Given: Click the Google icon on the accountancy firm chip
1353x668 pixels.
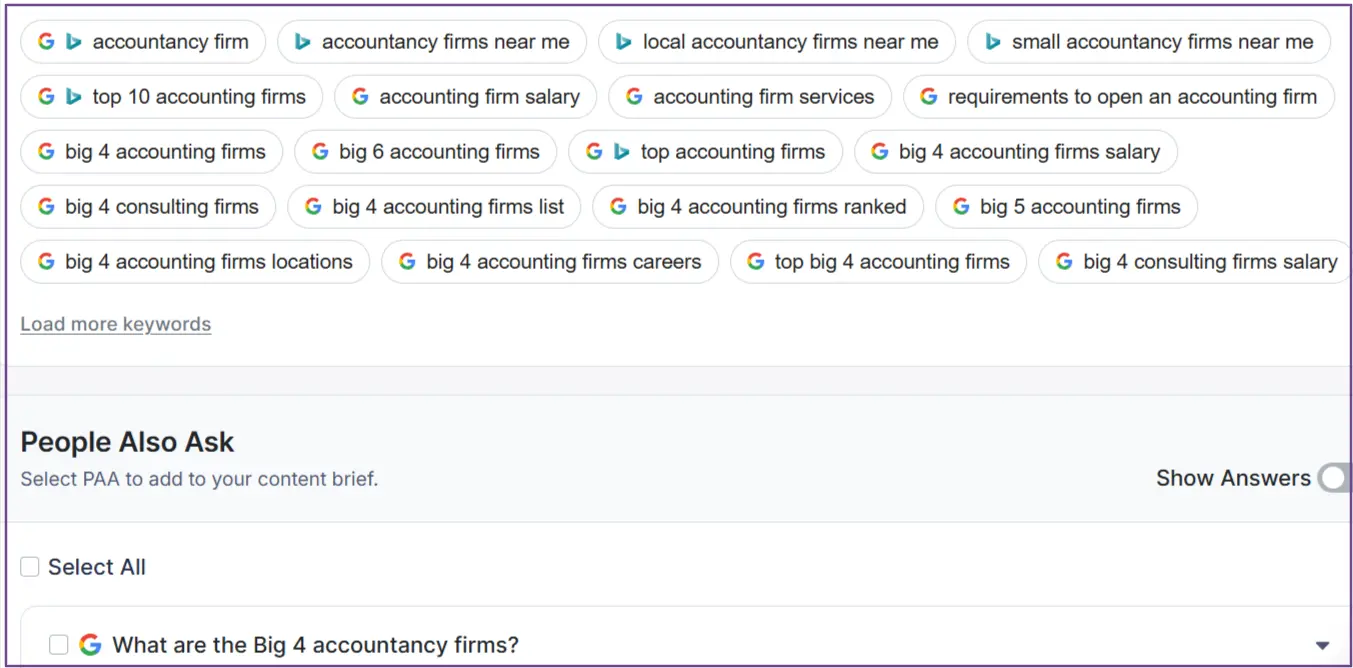Looking at the screenshot, I should coord(46,41).
